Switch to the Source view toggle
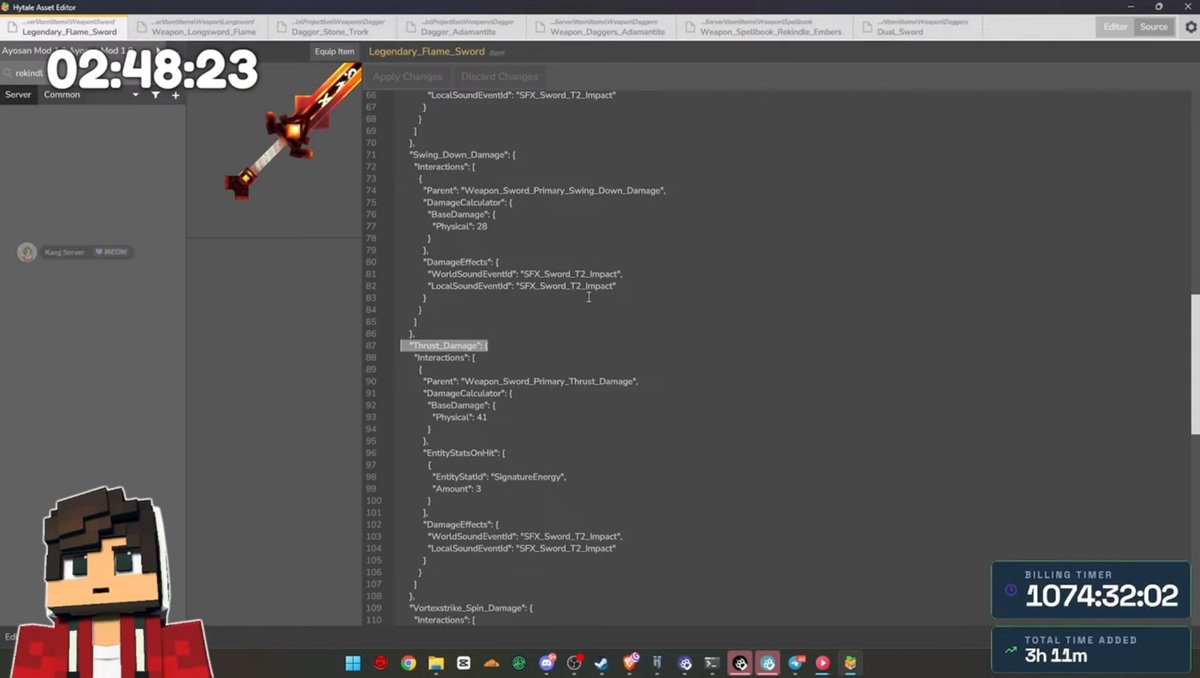The height and width of the screenshot is (678, 1200). [1154, 27]
